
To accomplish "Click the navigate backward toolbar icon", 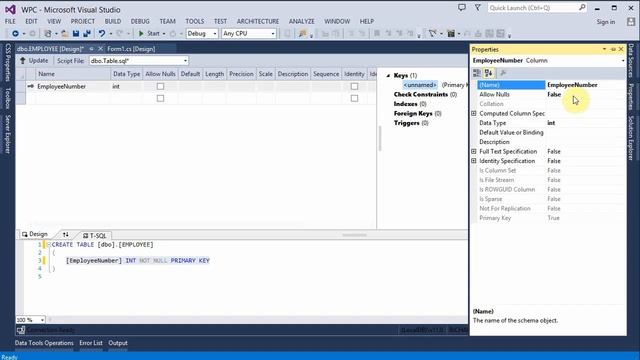I will pos(15,33).
